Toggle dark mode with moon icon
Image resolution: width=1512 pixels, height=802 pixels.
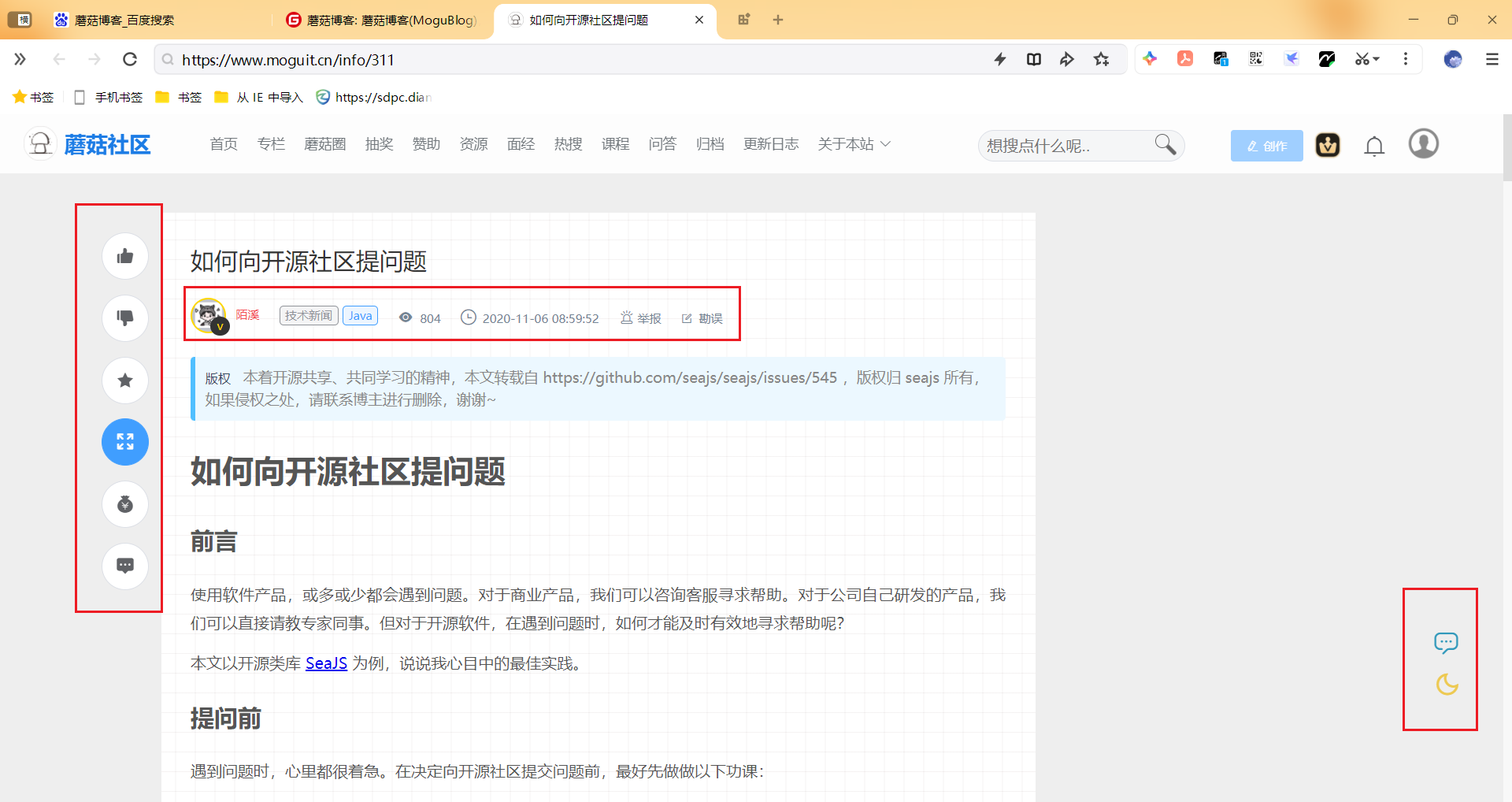tap(1447, 684)
